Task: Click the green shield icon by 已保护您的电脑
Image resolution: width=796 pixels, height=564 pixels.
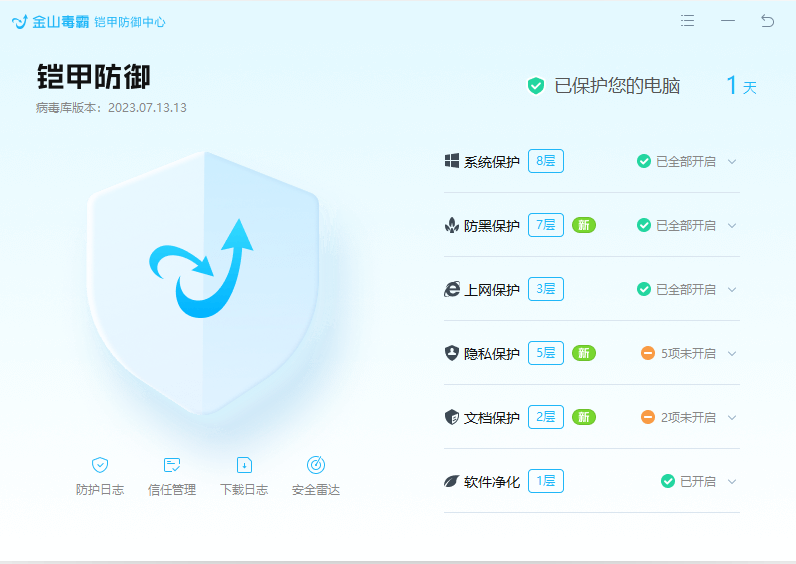Action: 536,86
